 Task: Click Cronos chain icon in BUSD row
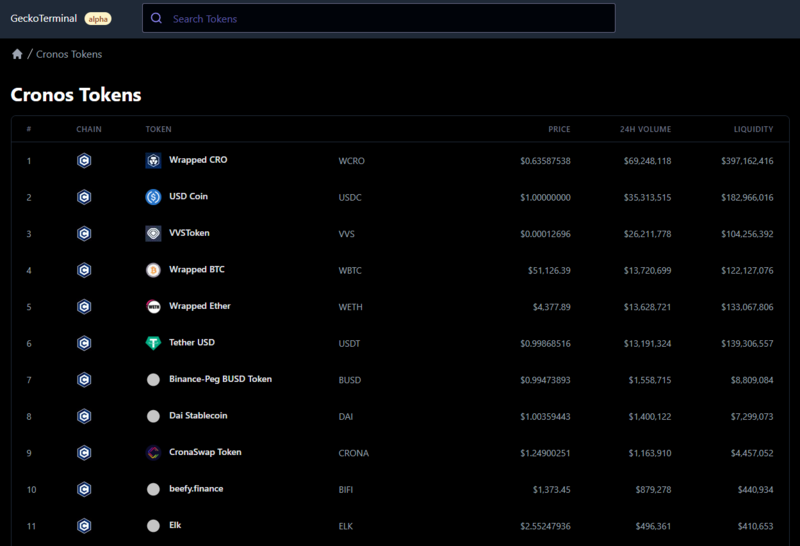(x=84, y=380)
